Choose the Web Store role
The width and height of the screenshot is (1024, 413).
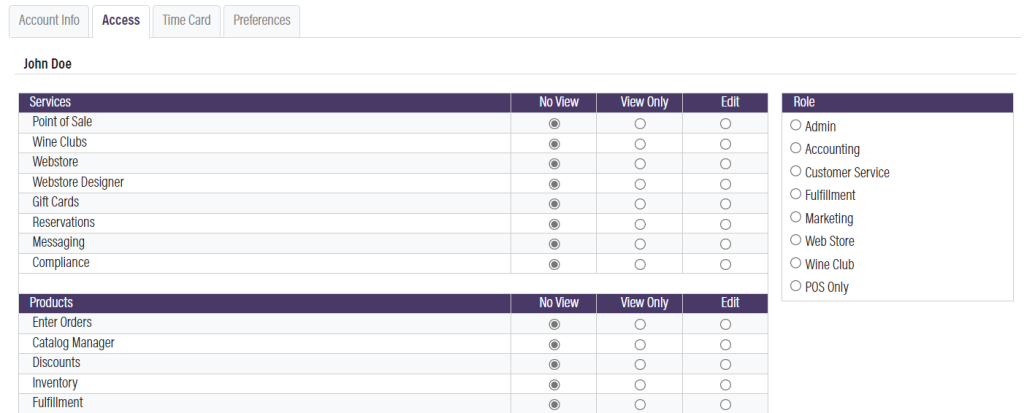pos(796,241)
